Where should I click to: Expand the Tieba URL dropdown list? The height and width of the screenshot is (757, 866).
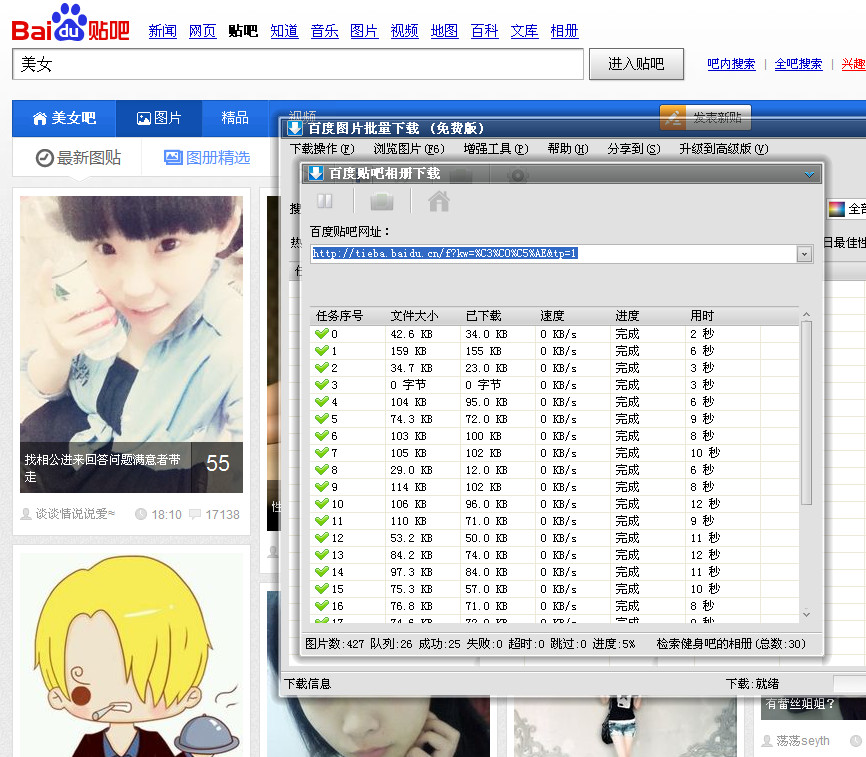[804, 254]
